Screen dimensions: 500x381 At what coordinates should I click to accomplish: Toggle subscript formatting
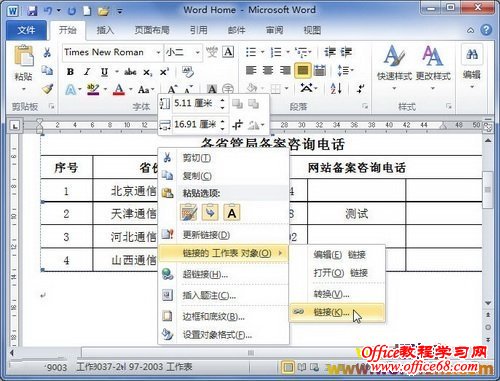(148, 72)
